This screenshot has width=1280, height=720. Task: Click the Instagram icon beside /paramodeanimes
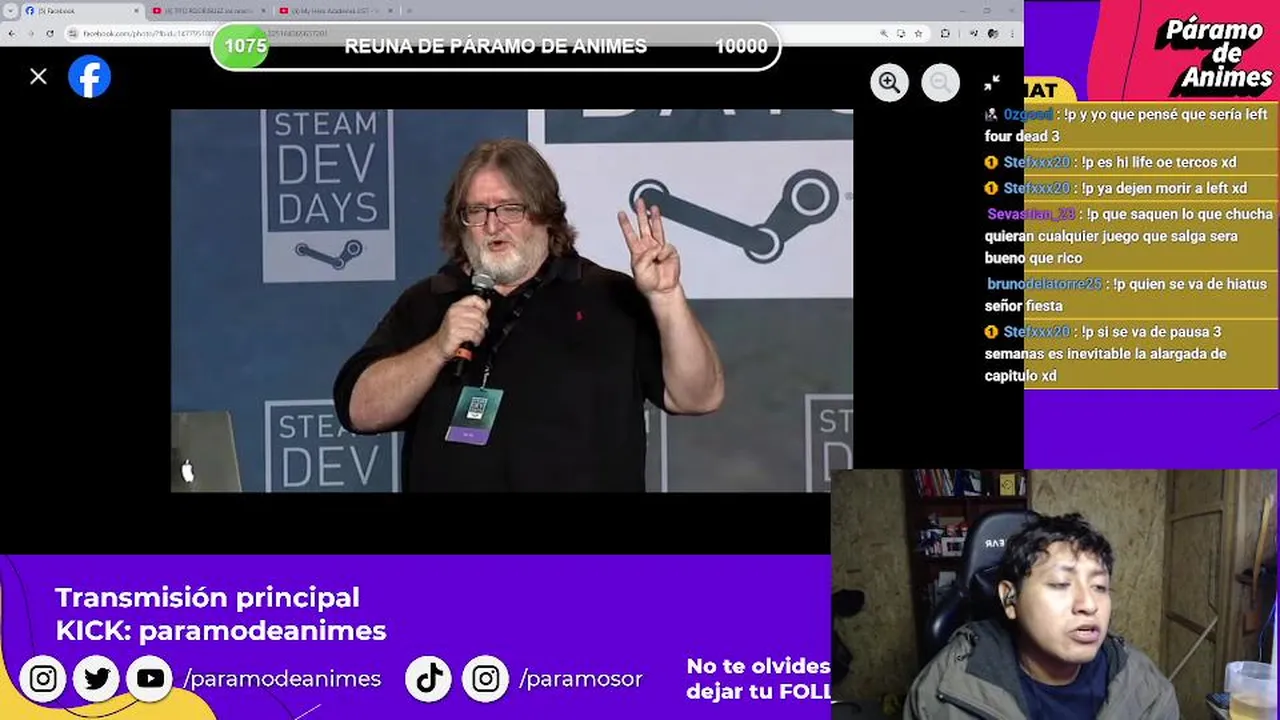coord(43,679)
